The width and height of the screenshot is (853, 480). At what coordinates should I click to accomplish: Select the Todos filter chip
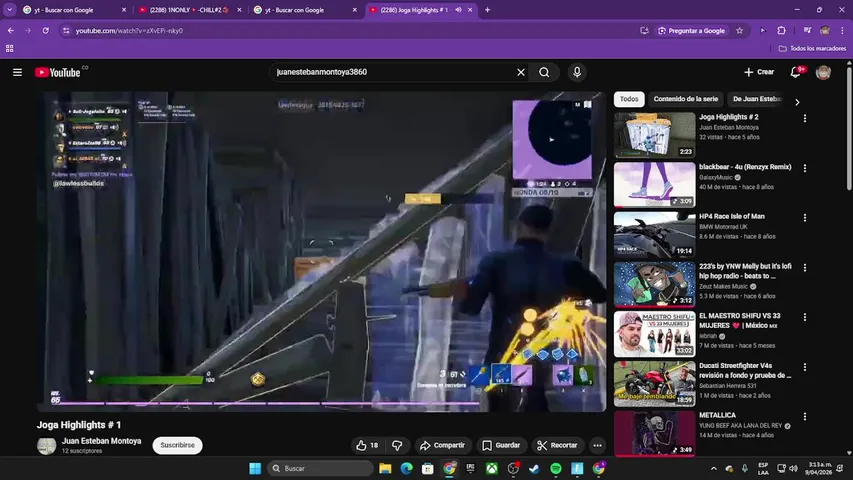pyautogui.click(x=629, y=99)
